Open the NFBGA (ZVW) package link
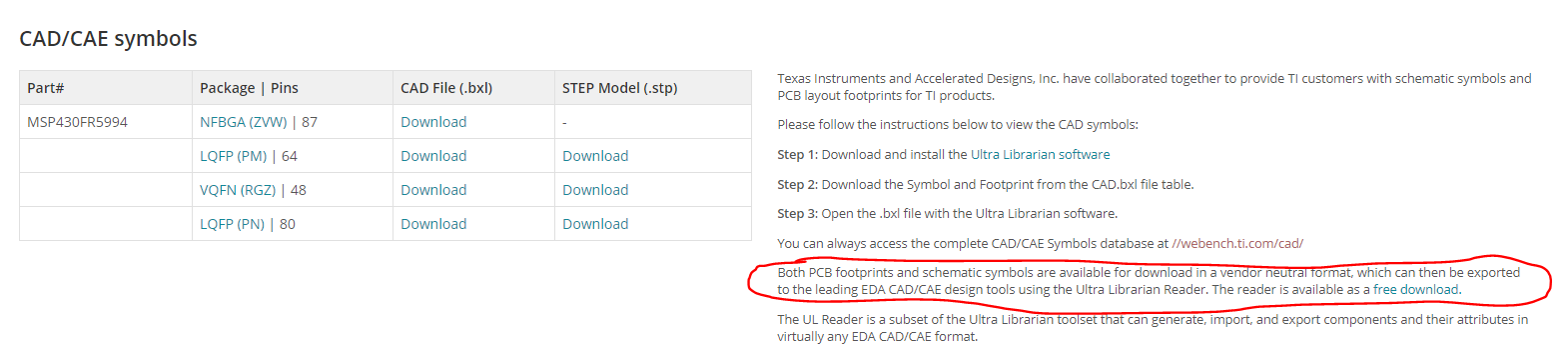 (x=243, y=122)
